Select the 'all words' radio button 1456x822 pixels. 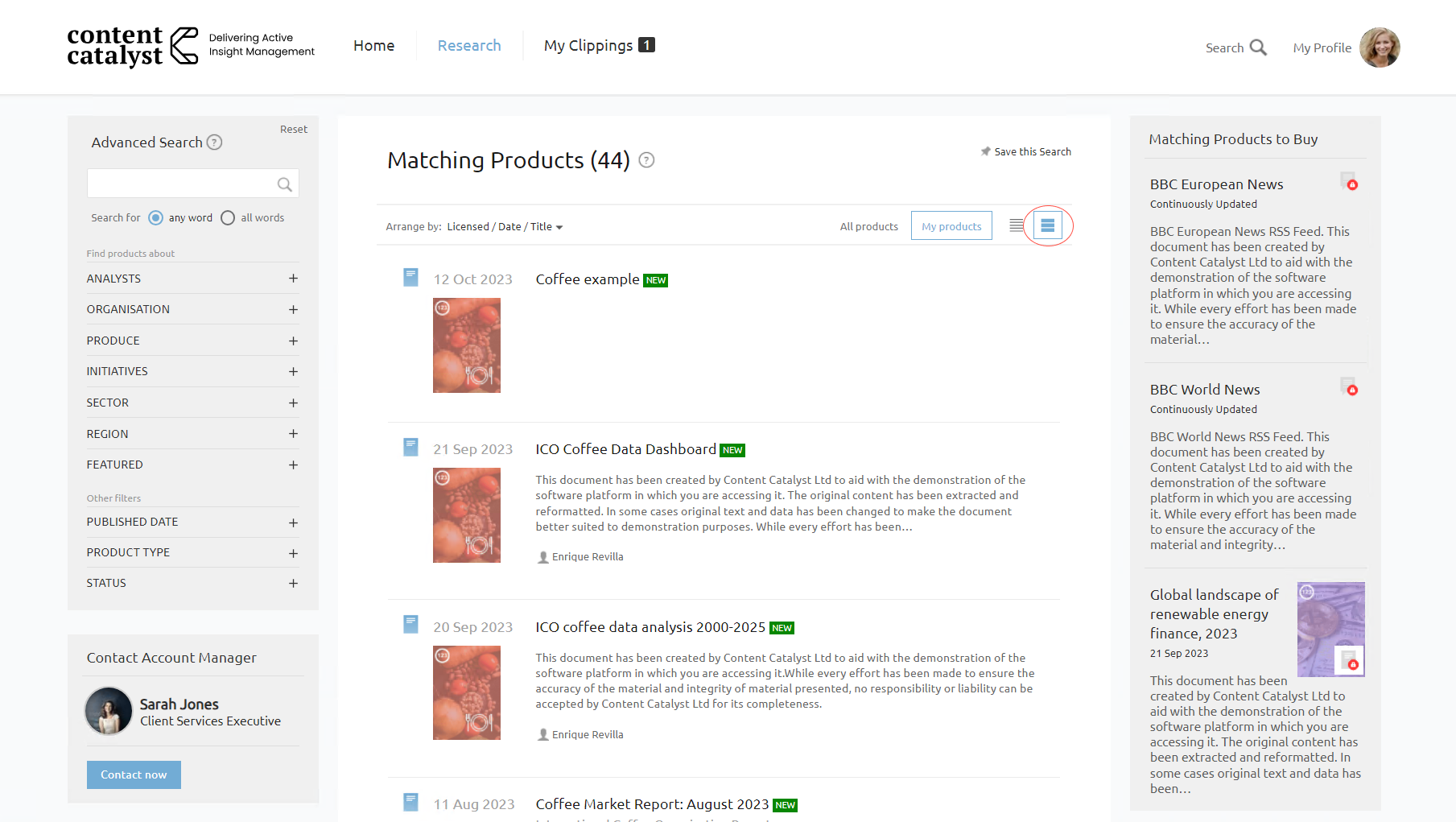coord(228,218)
